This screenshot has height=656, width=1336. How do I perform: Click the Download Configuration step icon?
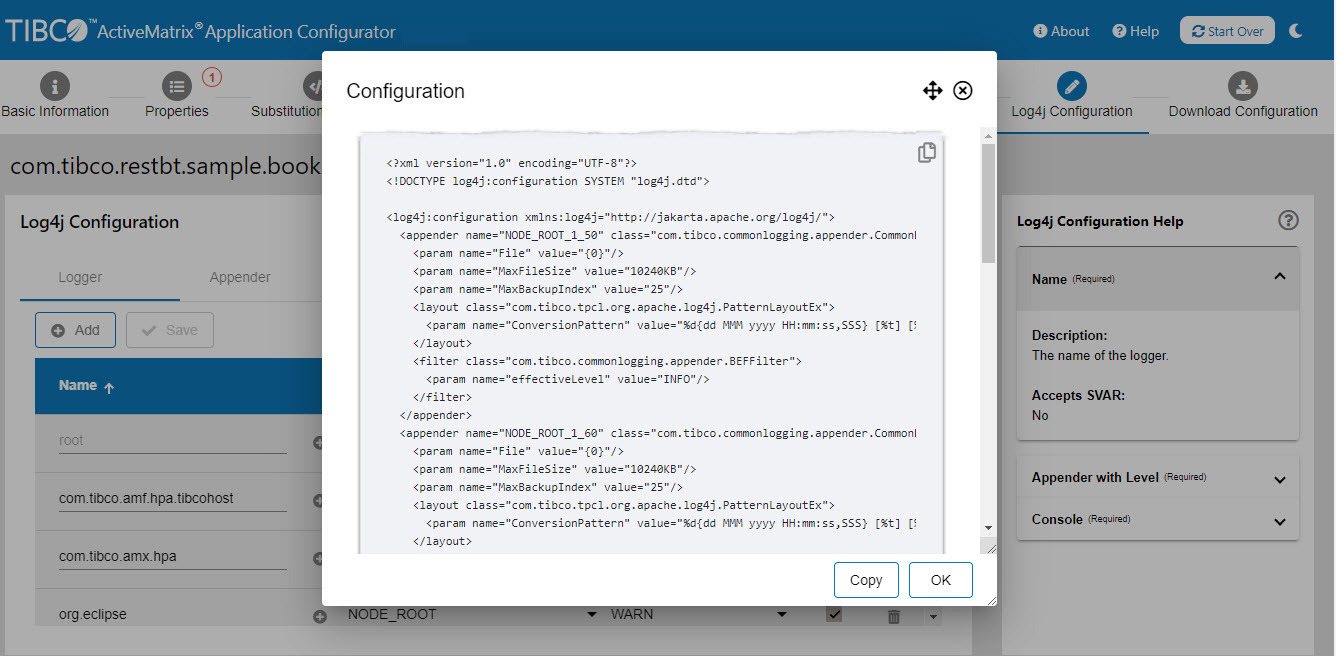pyautogui.click(x=1242, y=86)
